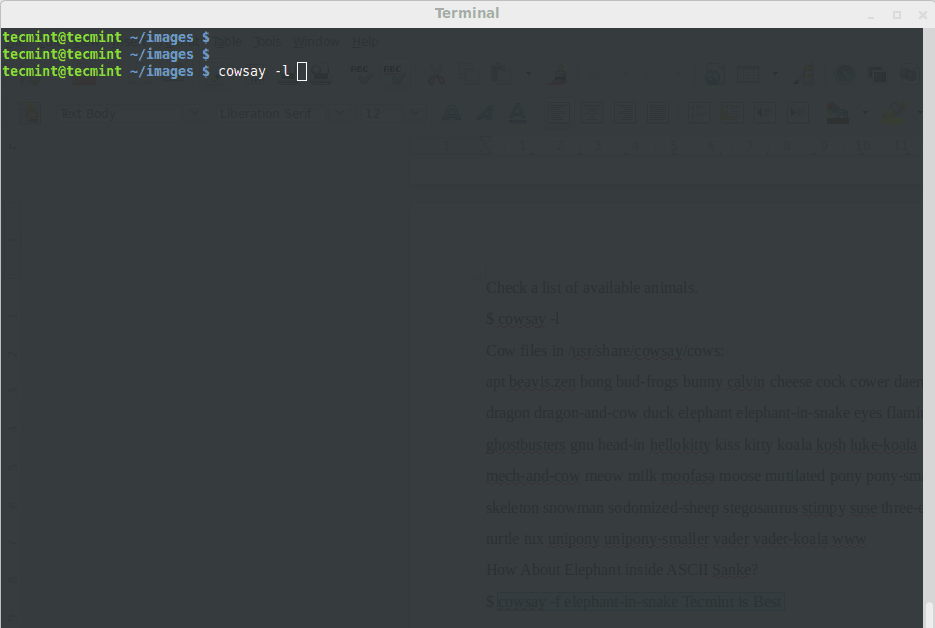Viewport: 935px width, 628px height.
Task: Open the Tools menu
Action: coord(267,41)
